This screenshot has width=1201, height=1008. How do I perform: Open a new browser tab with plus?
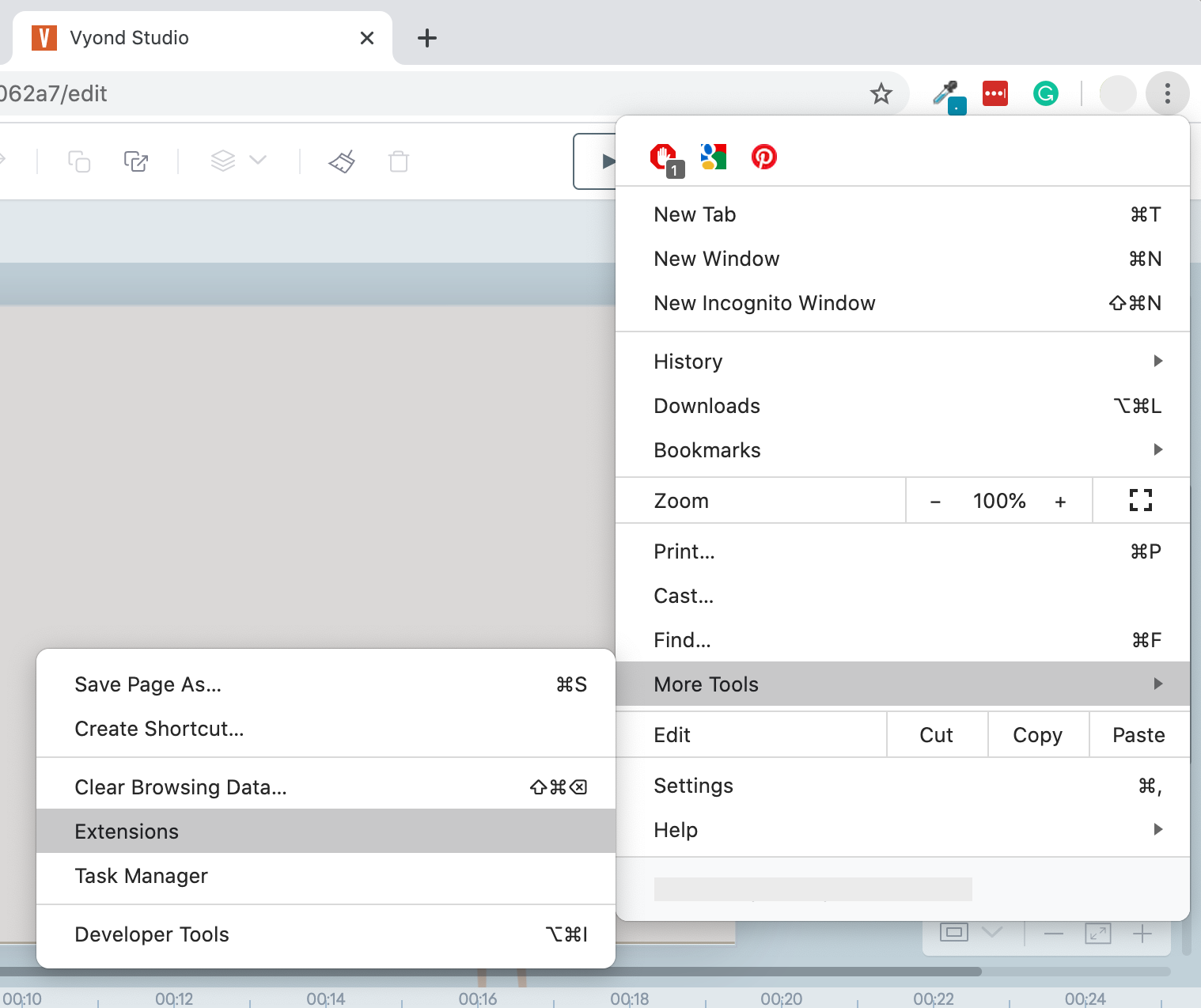[x=427, y=38]
